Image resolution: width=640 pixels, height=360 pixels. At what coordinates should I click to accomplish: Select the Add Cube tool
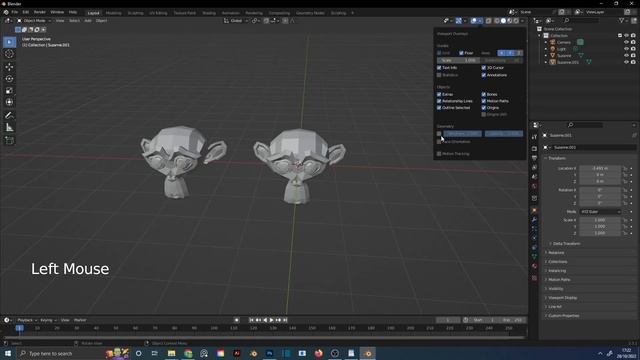pos(9,140)
